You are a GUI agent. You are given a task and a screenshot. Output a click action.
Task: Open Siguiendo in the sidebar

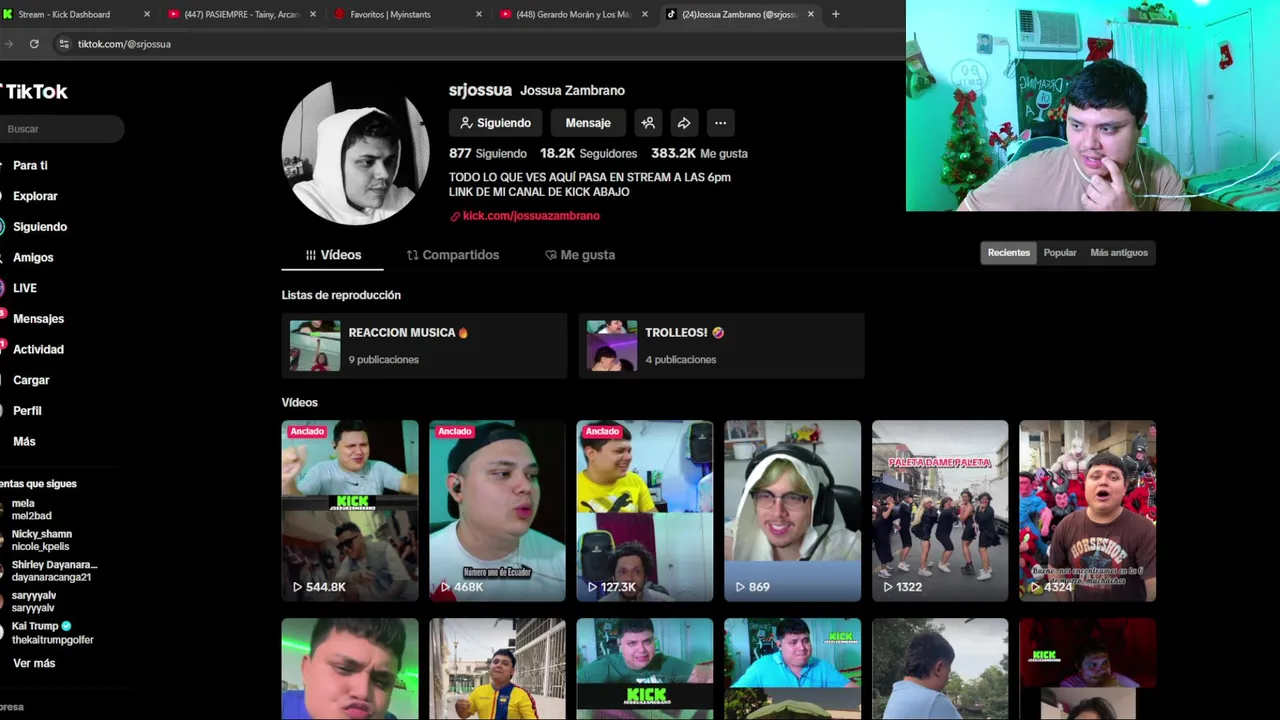coord(40,227)
